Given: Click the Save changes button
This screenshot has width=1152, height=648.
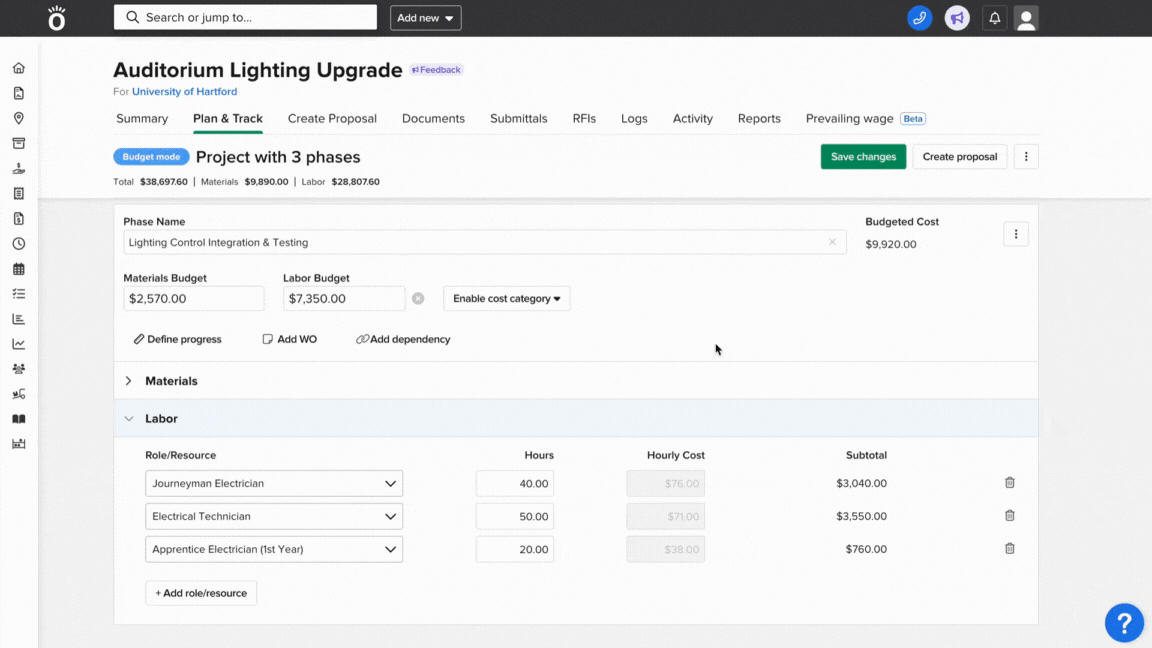Looking at the screenshot, I should [x=863, y=157].
